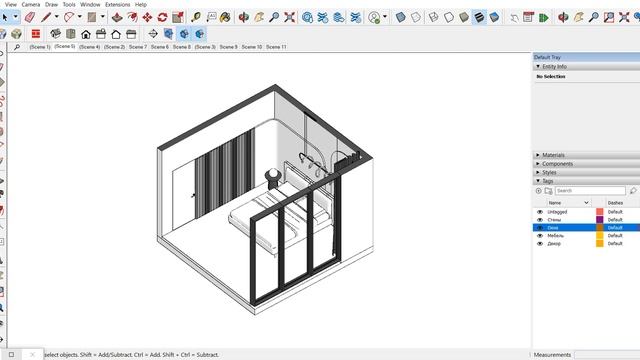Change the Стены purple color swatch
This screenshot has height=360, width=640.
[x=600, y=220]
